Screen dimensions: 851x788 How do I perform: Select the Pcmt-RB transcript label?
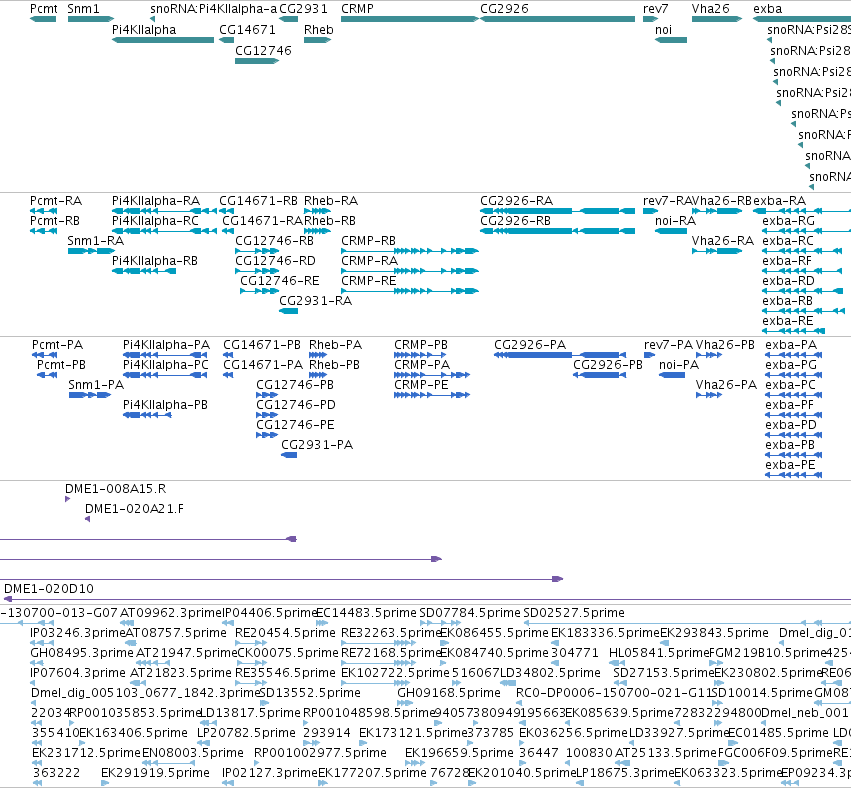[55, 221]
